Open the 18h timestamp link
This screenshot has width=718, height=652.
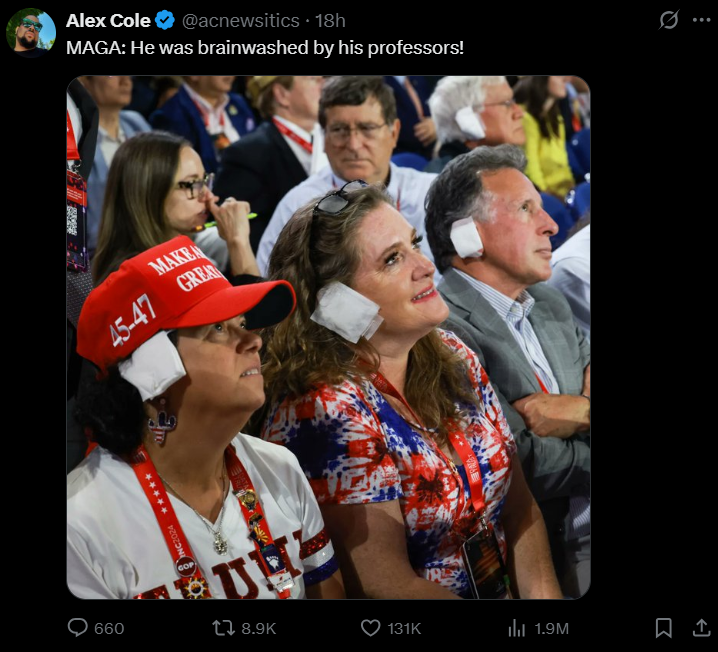click(x=330, y=21)
